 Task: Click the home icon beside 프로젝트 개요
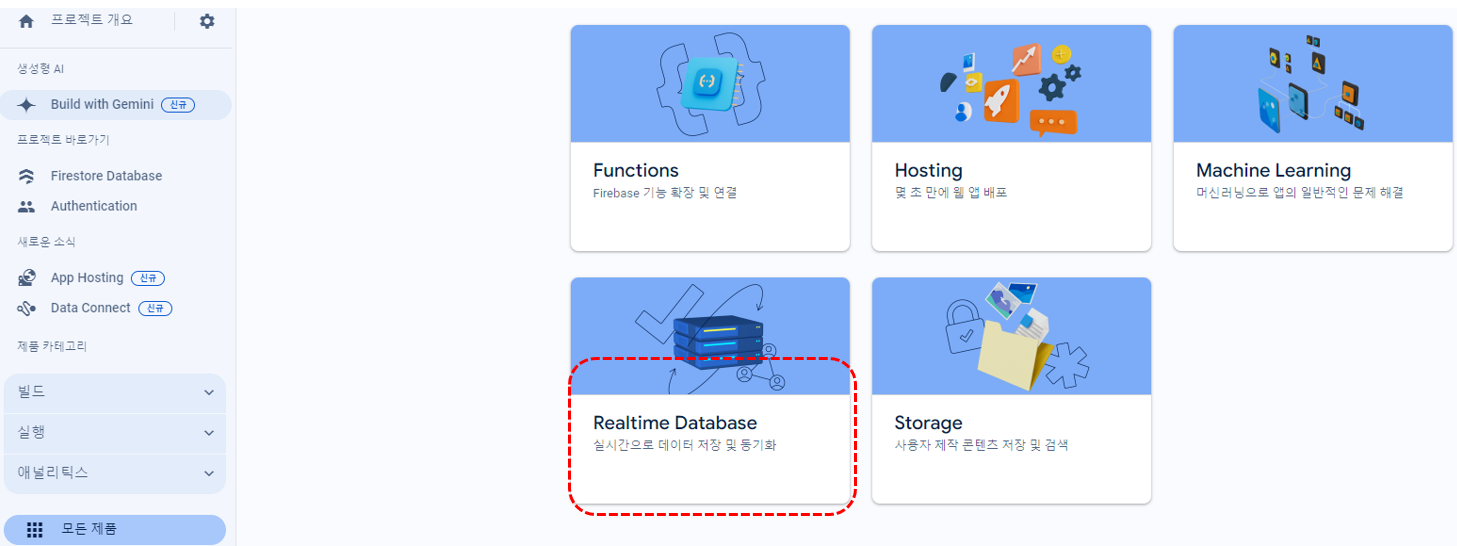(27, 21)
